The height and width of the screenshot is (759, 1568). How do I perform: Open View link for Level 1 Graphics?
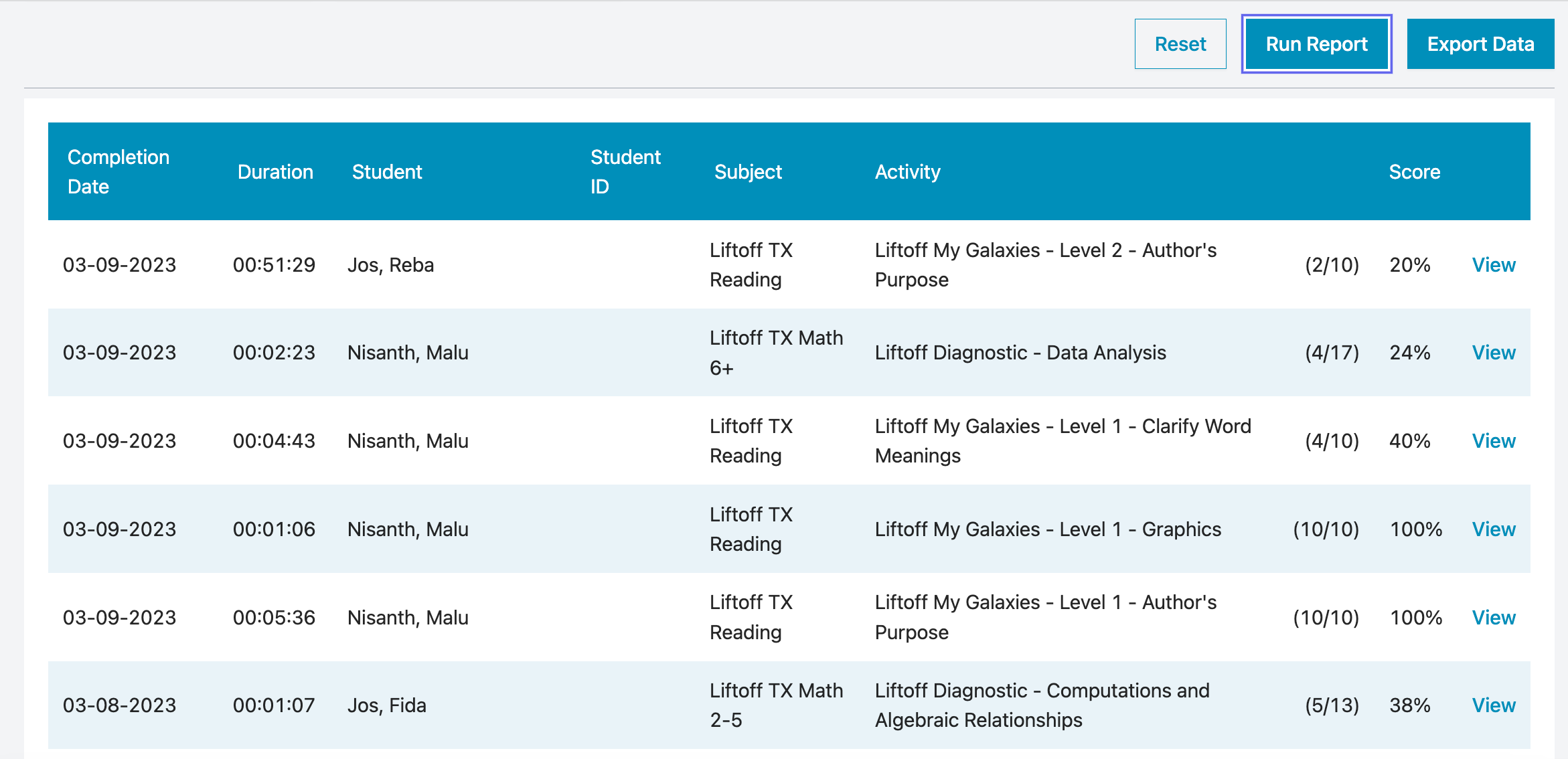point(1494,529)
